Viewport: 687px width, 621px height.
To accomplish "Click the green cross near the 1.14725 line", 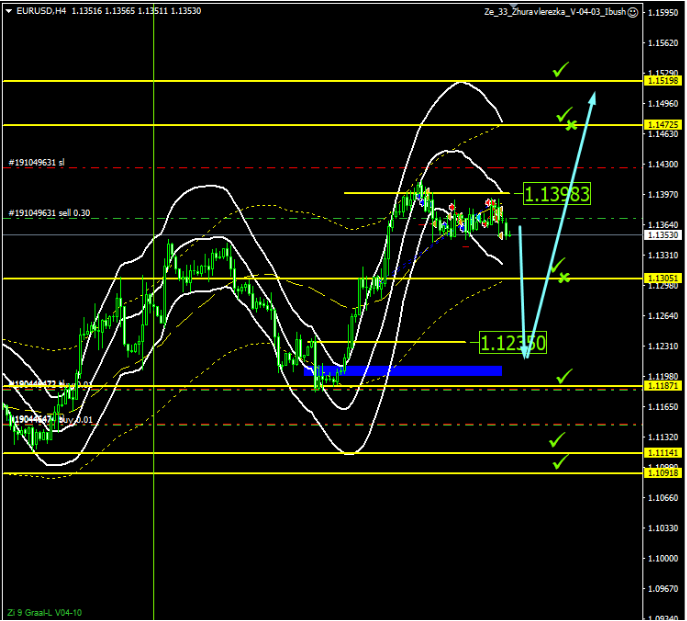I will [x=571, y=125].
